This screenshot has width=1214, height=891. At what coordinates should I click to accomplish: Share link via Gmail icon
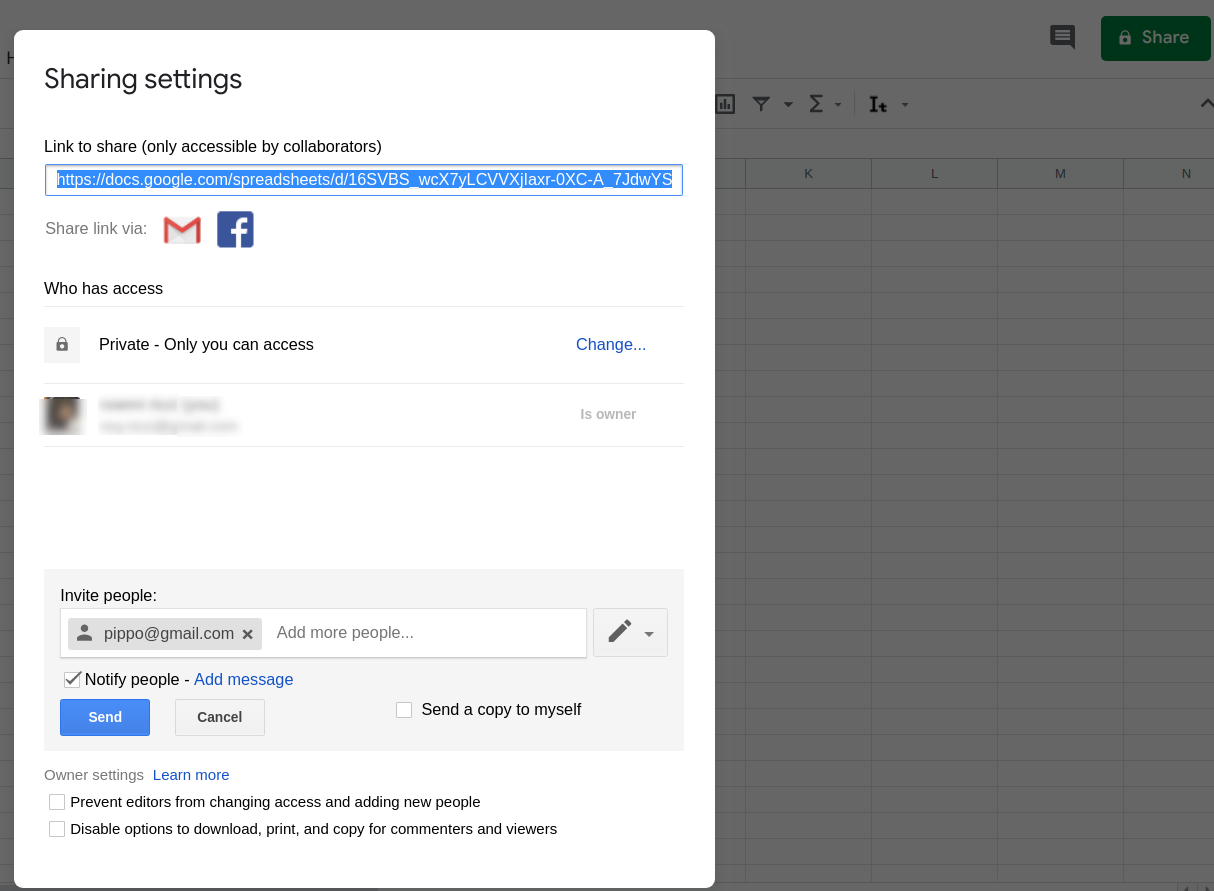tap(182, 230)
